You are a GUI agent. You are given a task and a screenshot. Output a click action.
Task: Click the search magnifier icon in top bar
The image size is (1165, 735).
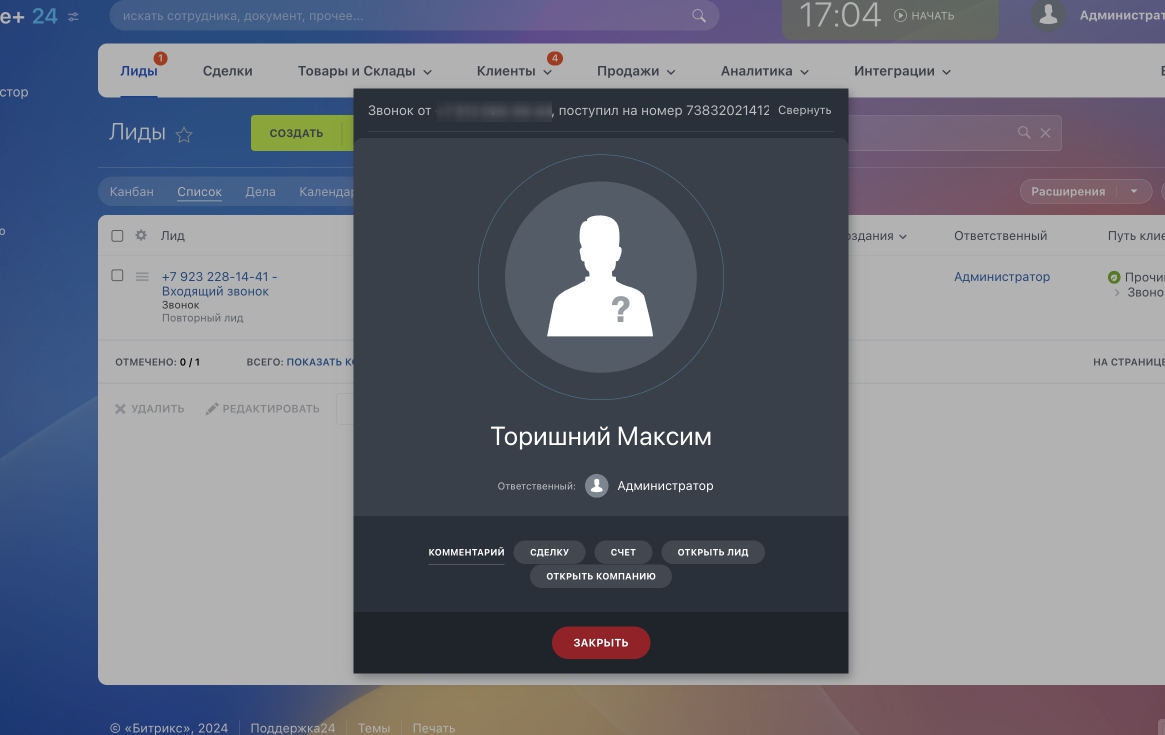[699, 16]
